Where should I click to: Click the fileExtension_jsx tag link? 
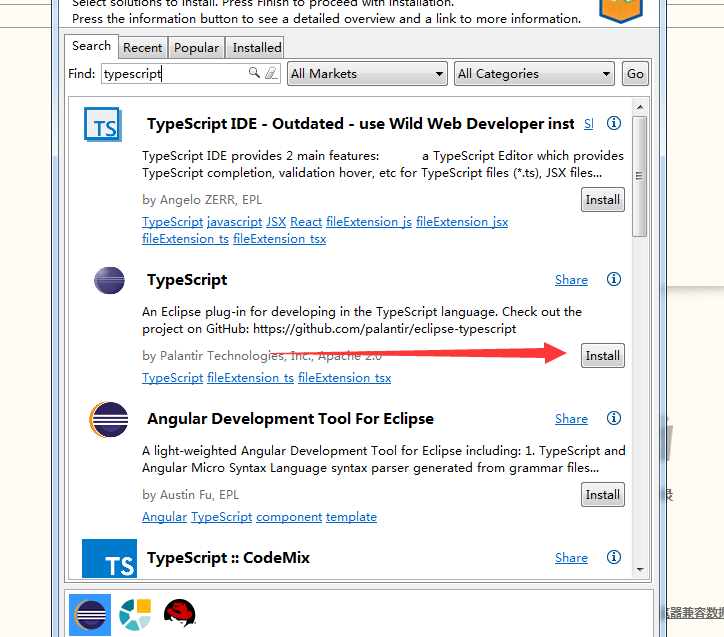(462, 222)
